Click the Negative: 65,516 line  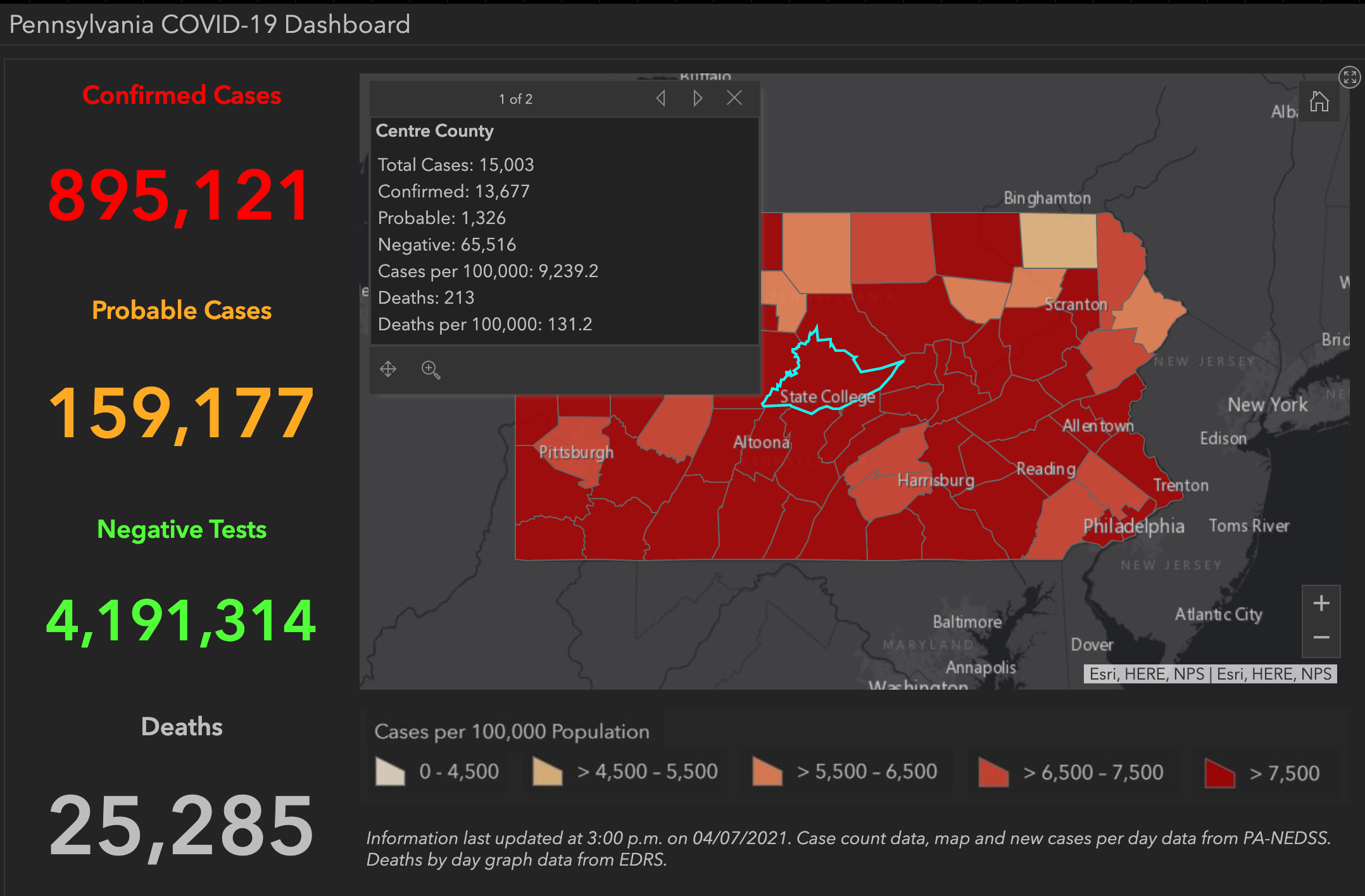pos(447,244)
